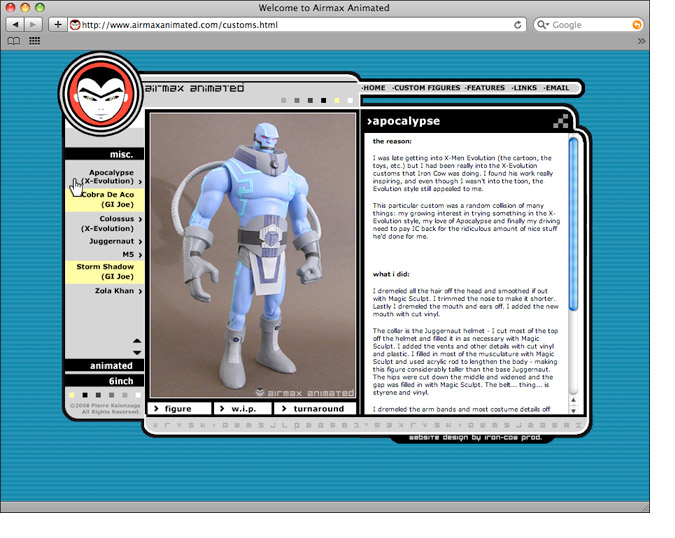The image size is (675, 538).
Task: Reload the page with the refresh icon
Action: tap(517, 25)
